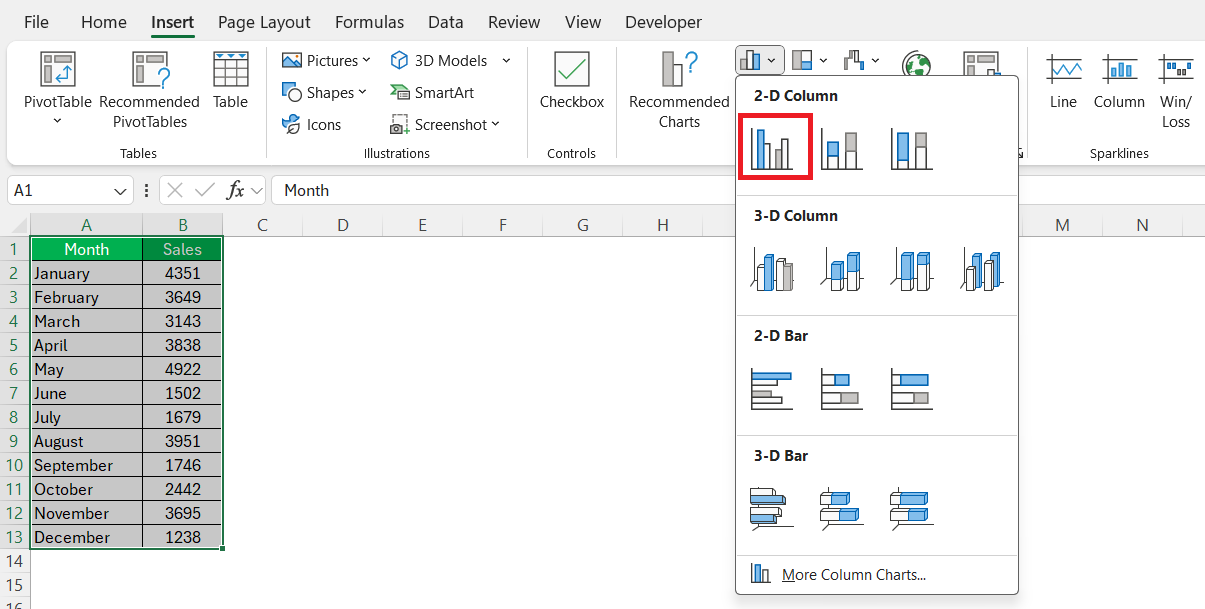Click the Month header cell
This screenshot has width=1205, height=609.
pos(86,249)
